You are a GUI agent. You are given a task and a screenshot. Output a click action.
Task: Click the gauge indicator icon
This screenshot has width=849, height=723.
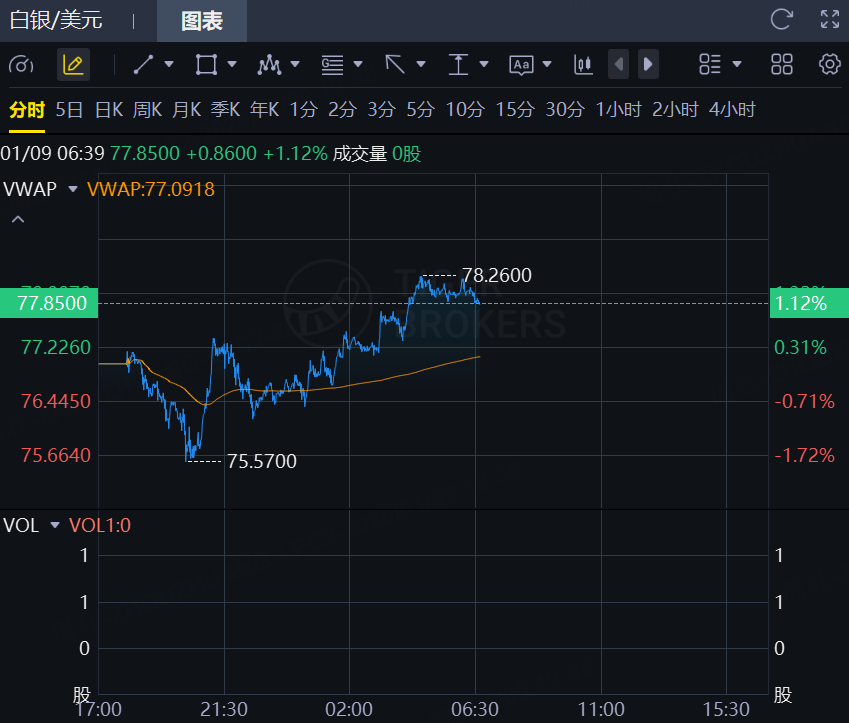pos(21,65)
